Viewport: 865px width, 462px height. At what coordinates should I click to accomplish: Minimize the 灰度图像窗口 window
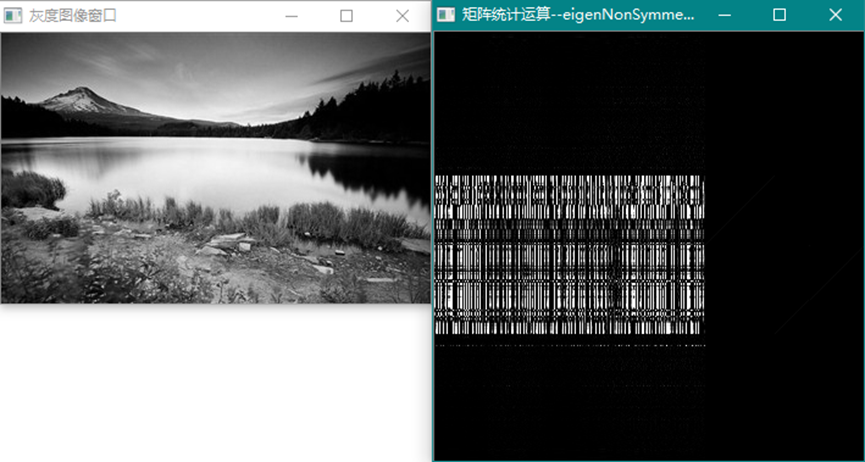(291, 17)
